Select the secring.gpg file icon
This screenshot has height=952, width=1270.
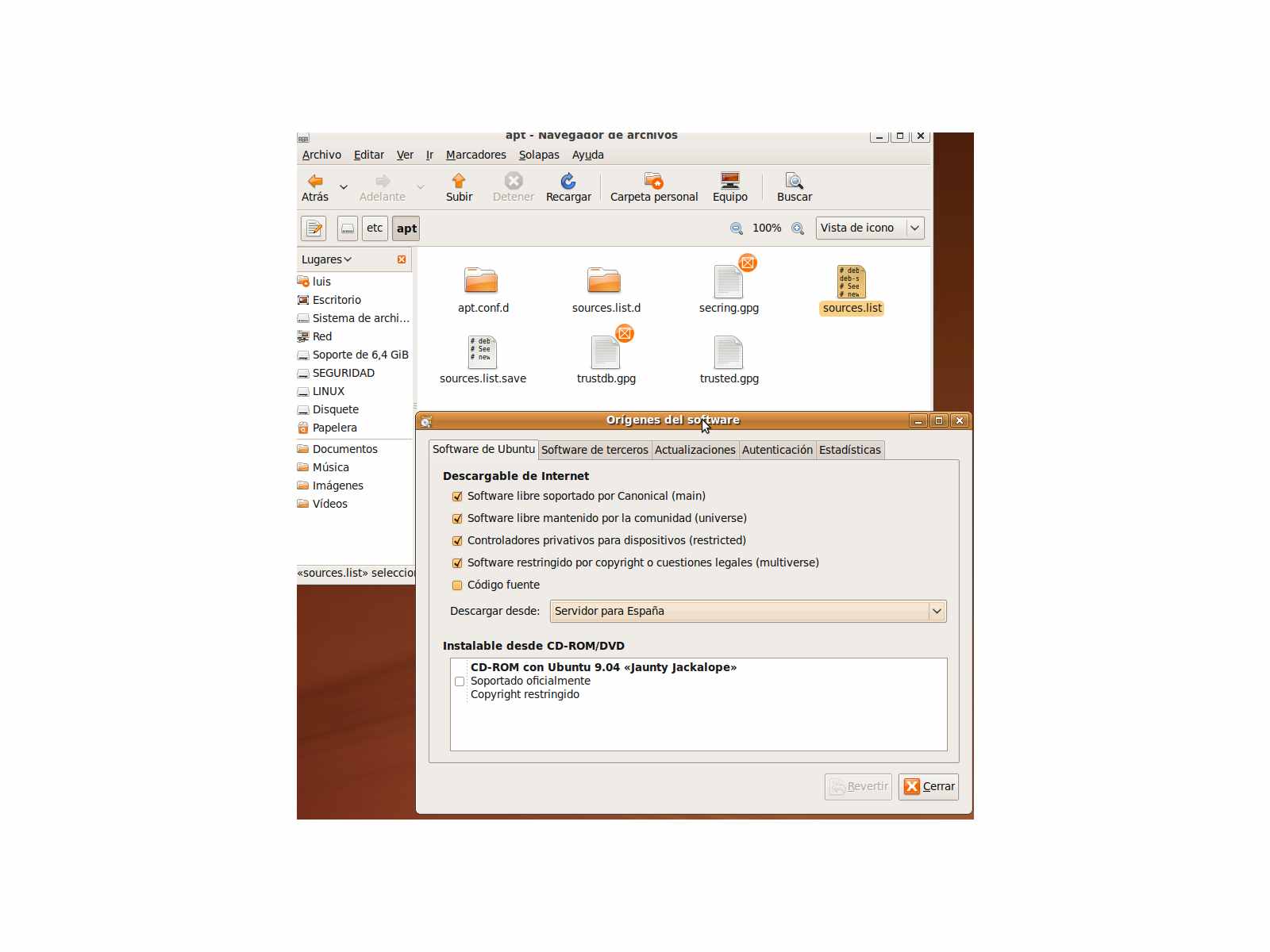[x=729, y=281]
